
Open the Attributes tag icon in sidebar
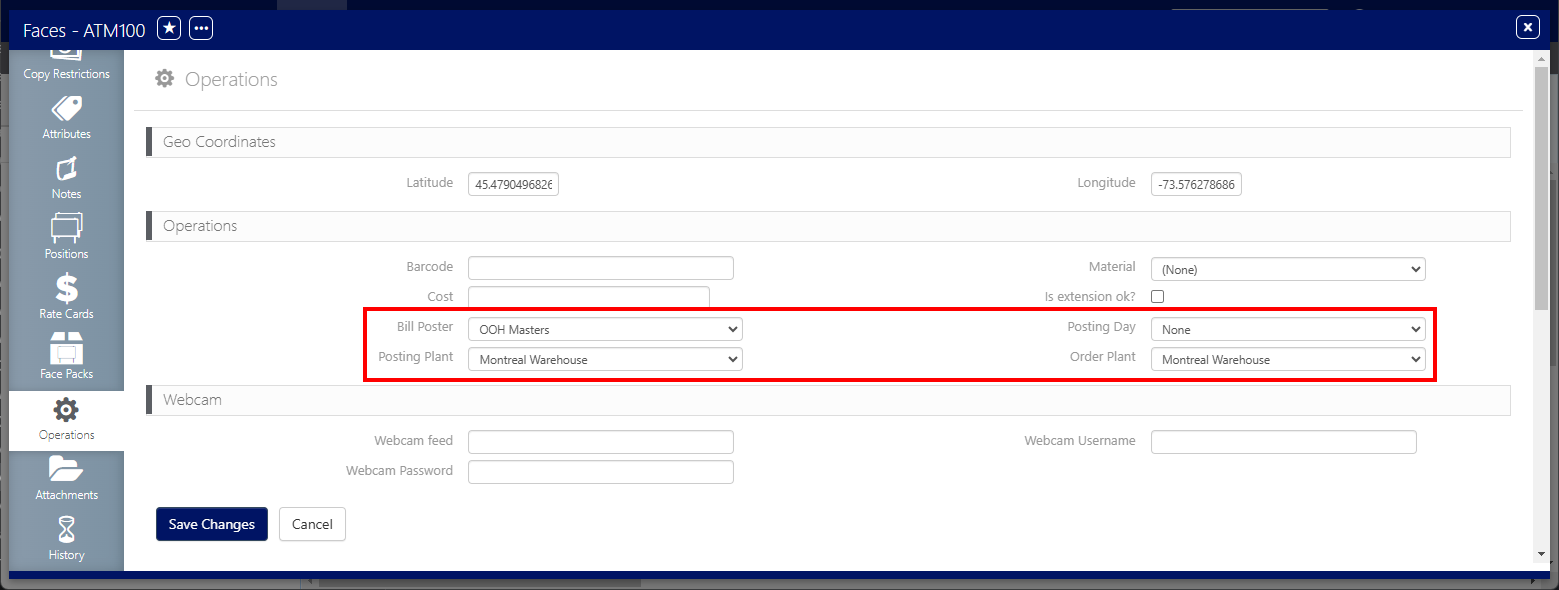coord(66,109)
